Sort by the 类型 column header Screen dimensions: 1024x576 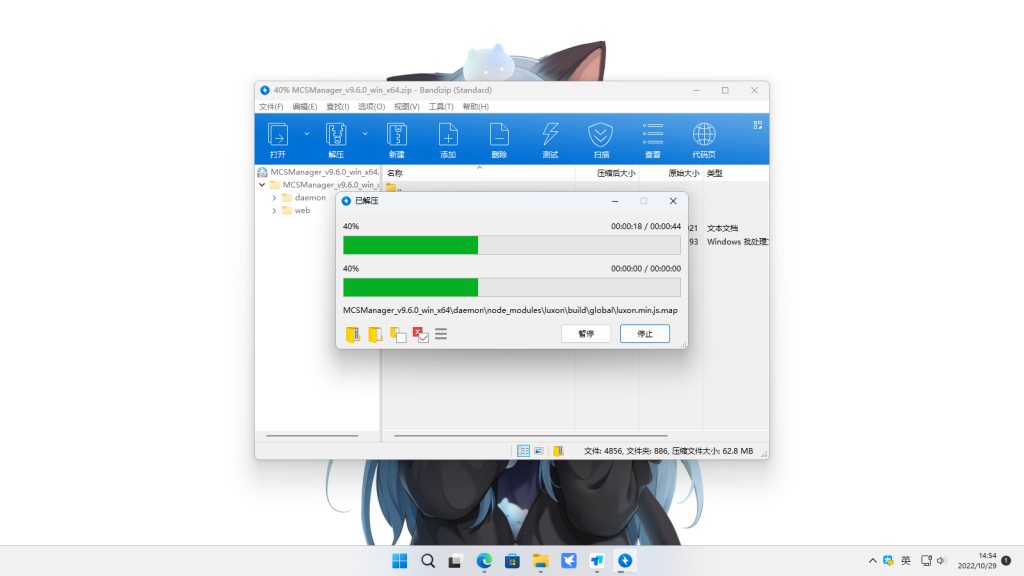[714, 173]
